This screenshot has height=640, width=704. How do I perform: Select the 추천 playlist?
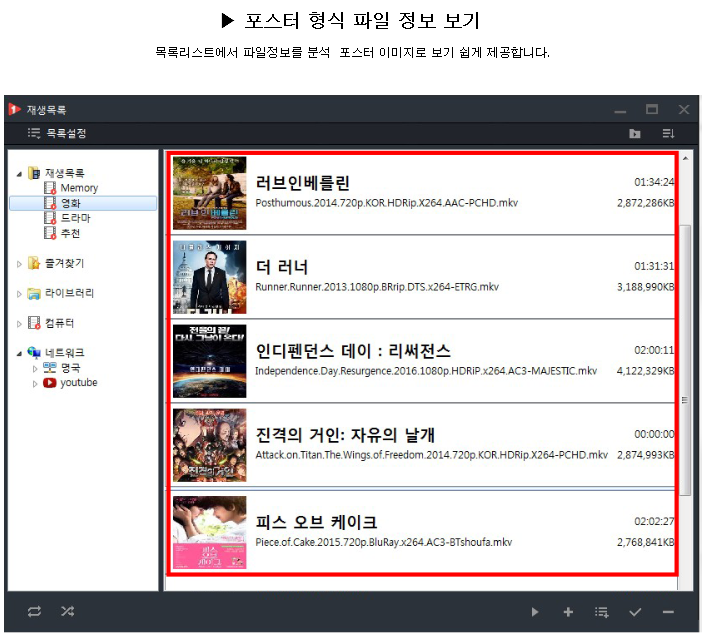point(70,233)
